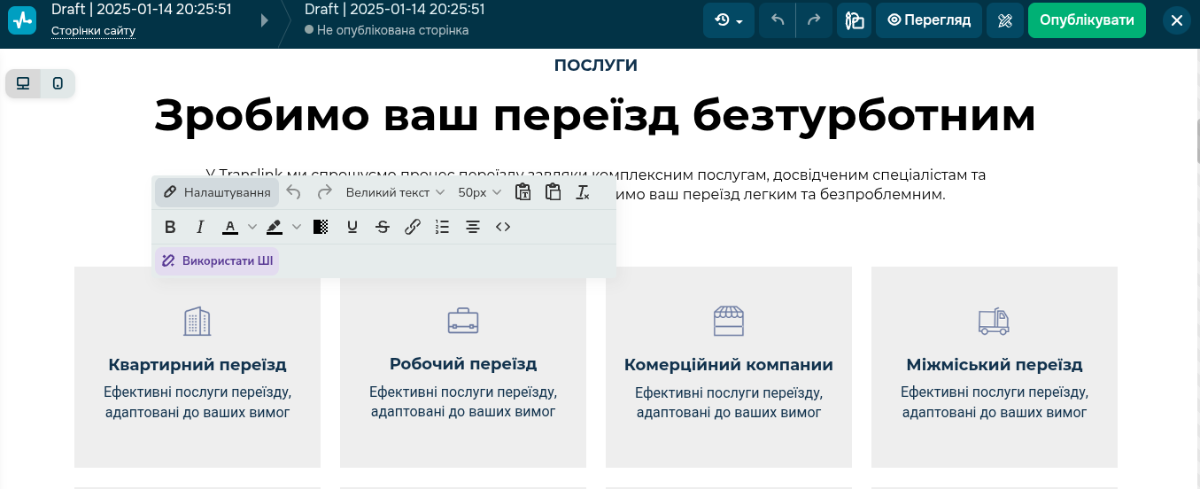This screenshot has height=489, width=1200.
Task: Select the Квартирний переїзд card title
Action: pos(197,364)
